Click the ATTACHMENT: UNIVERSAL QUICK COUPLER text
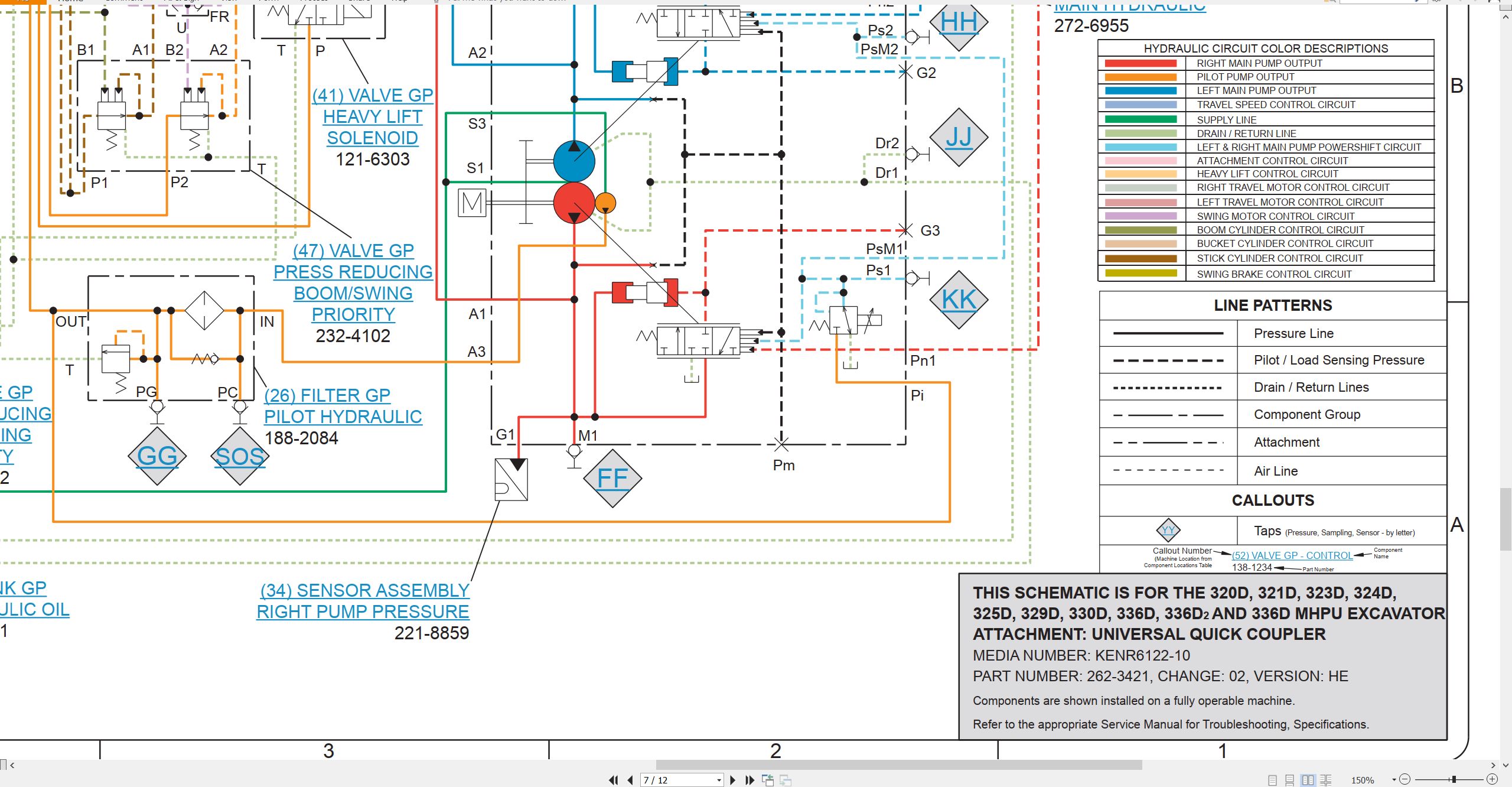Image resolution: width=1512 pixels, height=787 pixels. (x=1149, y=634)
